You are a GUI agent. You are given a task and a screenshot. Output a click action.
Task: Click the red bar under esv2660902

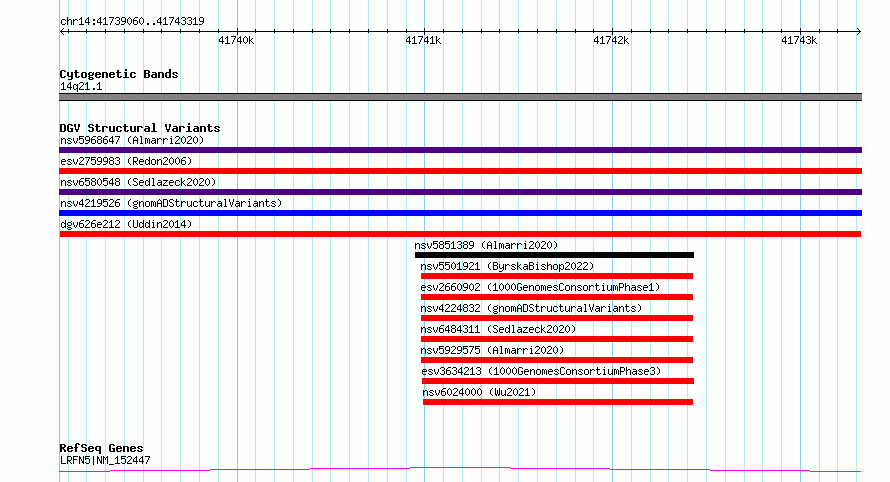[x=557, y=297]
